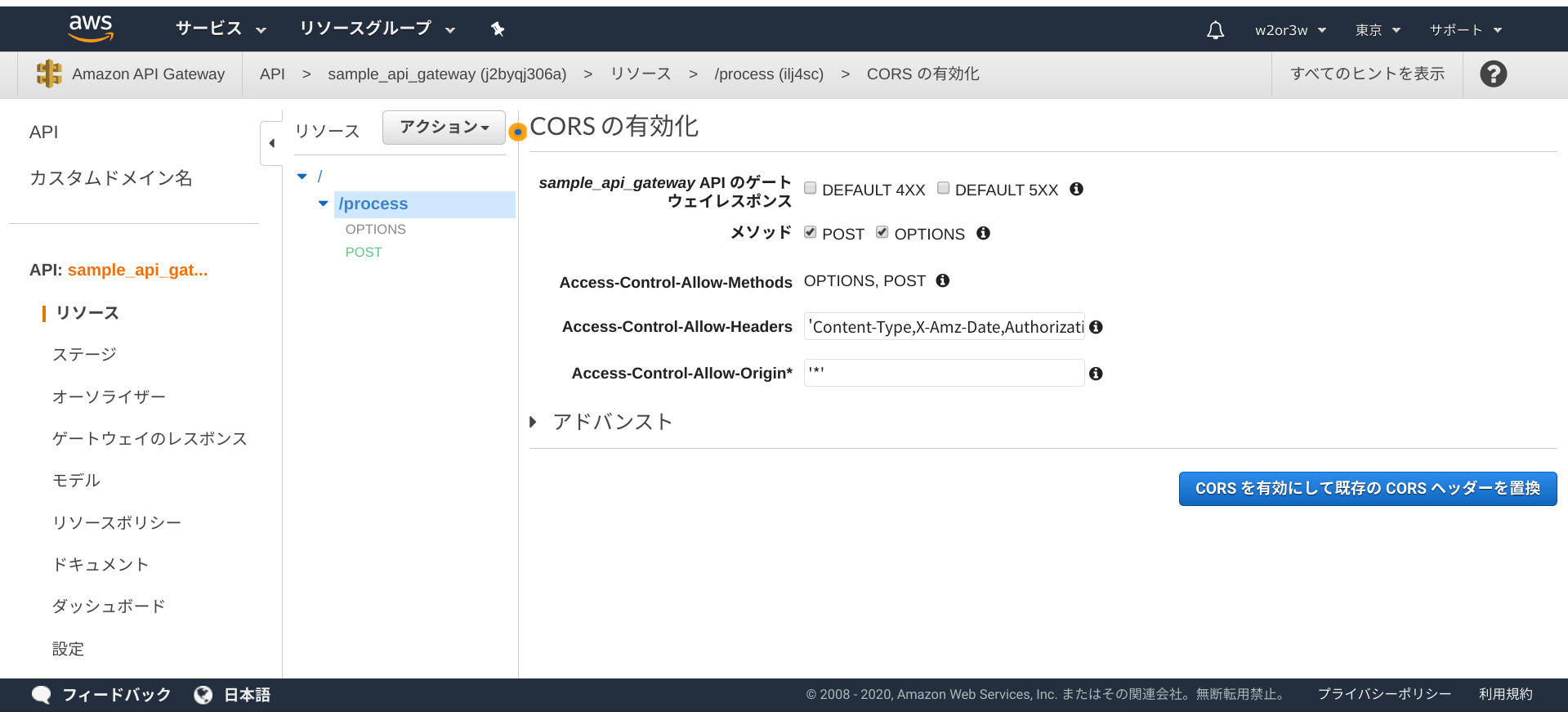Image resolution: width=1568 pixels, height=712 pixels.
Task: Enable the DEFAULT 4XX checkbox
Action: point(811,188)
